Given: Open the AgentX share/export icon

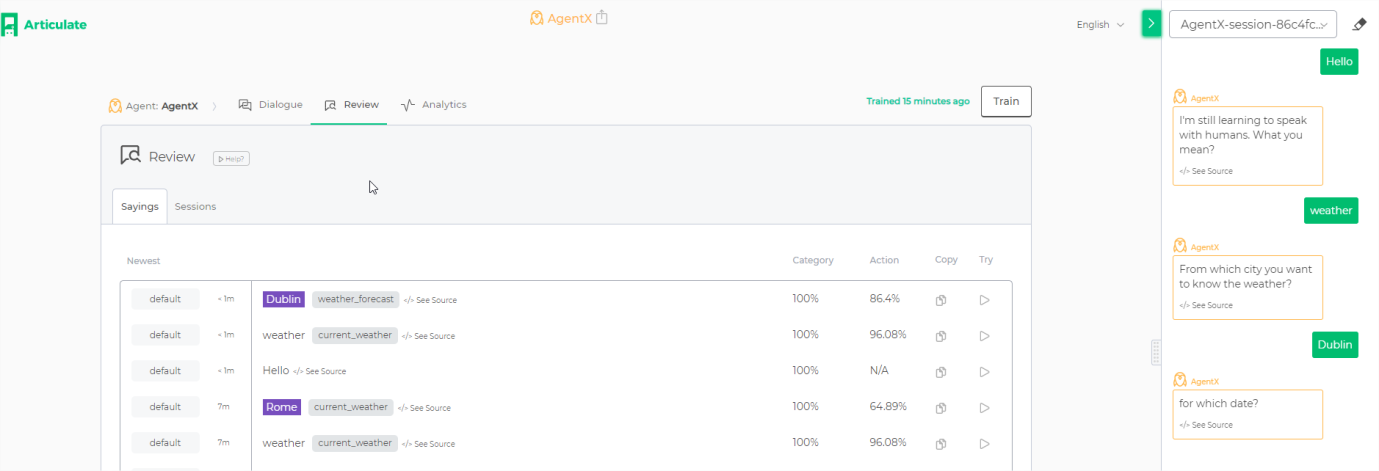Looking at the screenshot, I should (x=602, y=18).
